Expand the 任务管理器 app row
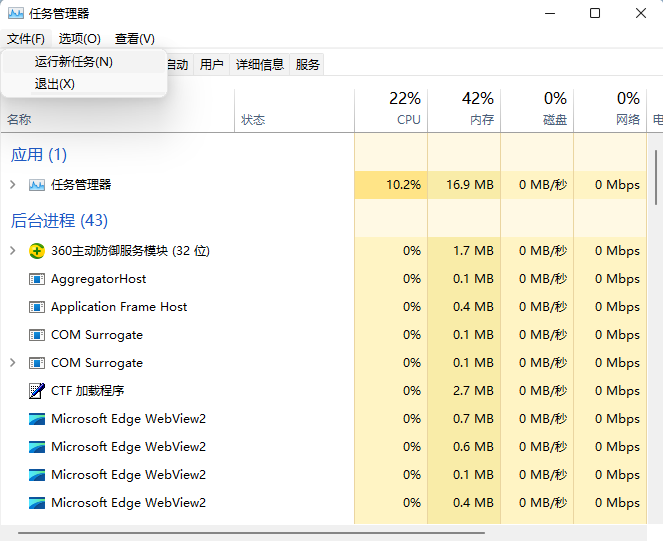663x541 pixels. click(13, 185)
